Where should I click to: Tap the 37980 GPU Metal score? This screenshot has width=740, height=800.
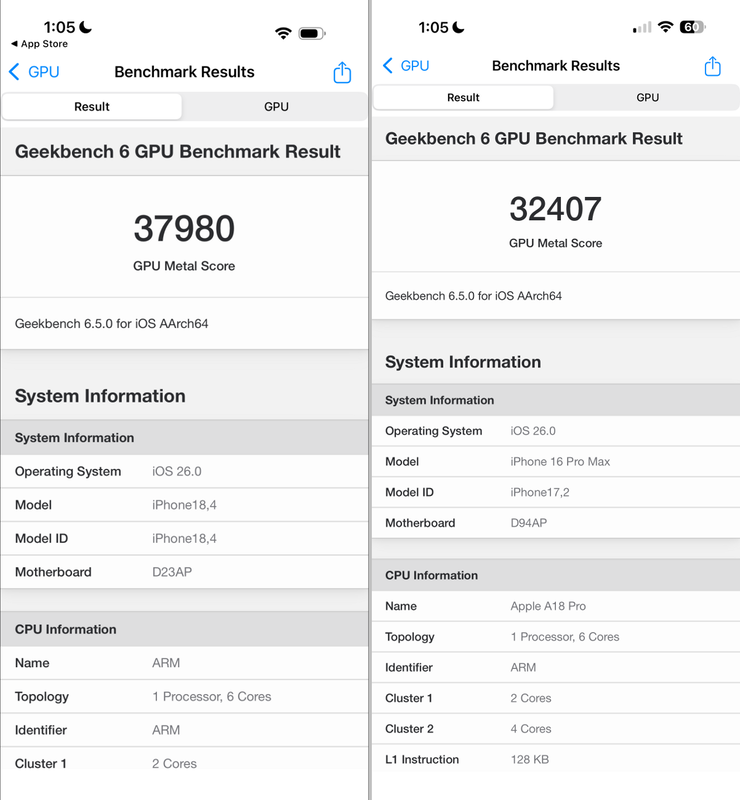point(184,229)
